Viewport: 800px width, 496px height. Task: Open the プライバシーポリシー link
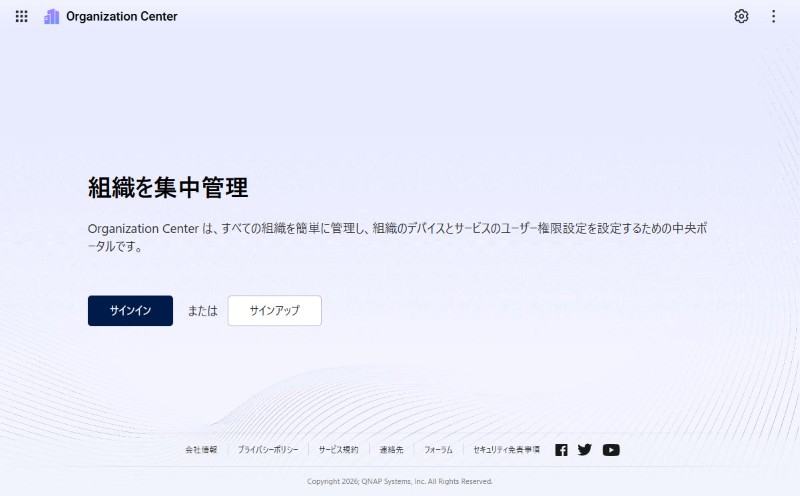tap(268, 450)
